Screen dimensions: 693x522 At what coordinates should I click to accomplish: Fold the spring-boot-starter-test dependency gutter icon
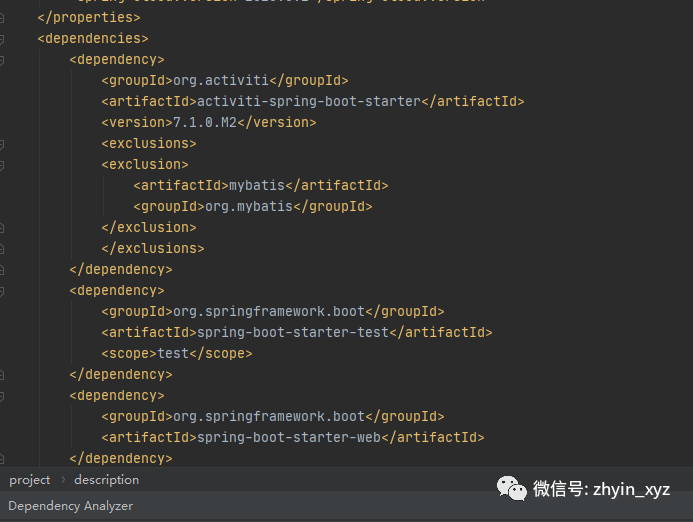pos(2,291)
